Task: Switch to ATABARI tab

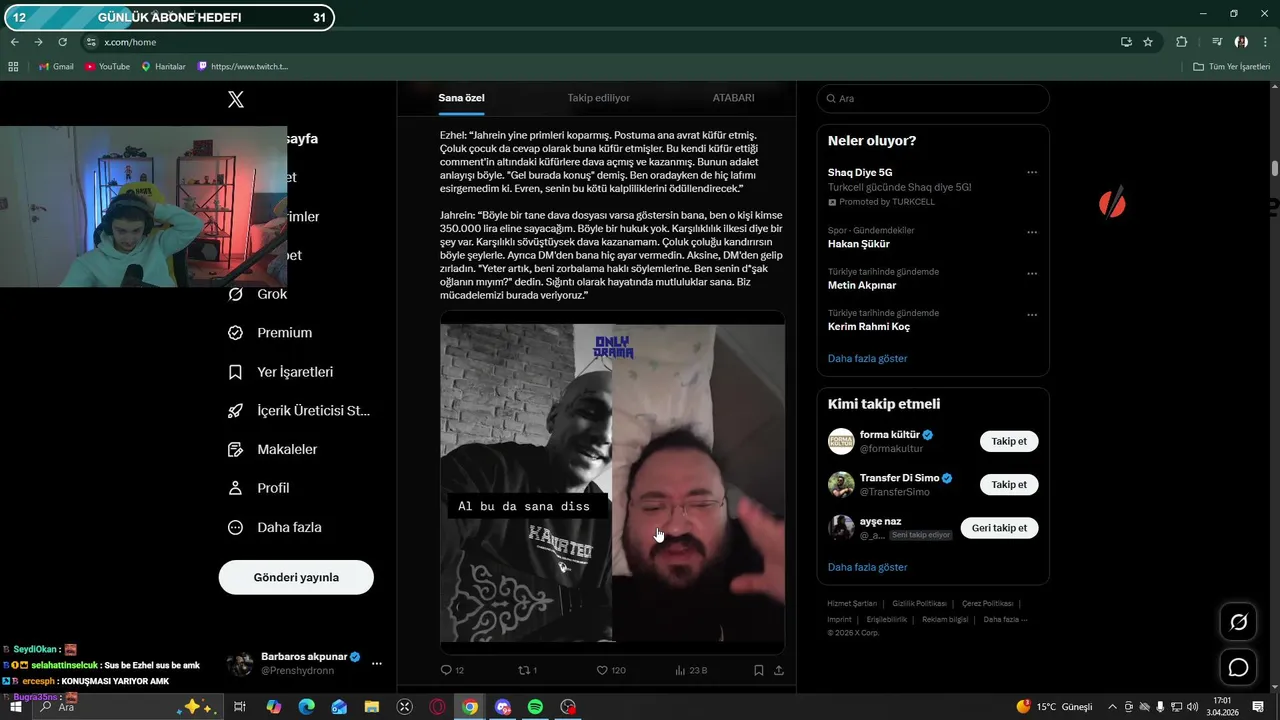Action: click(x=733, y=98)
